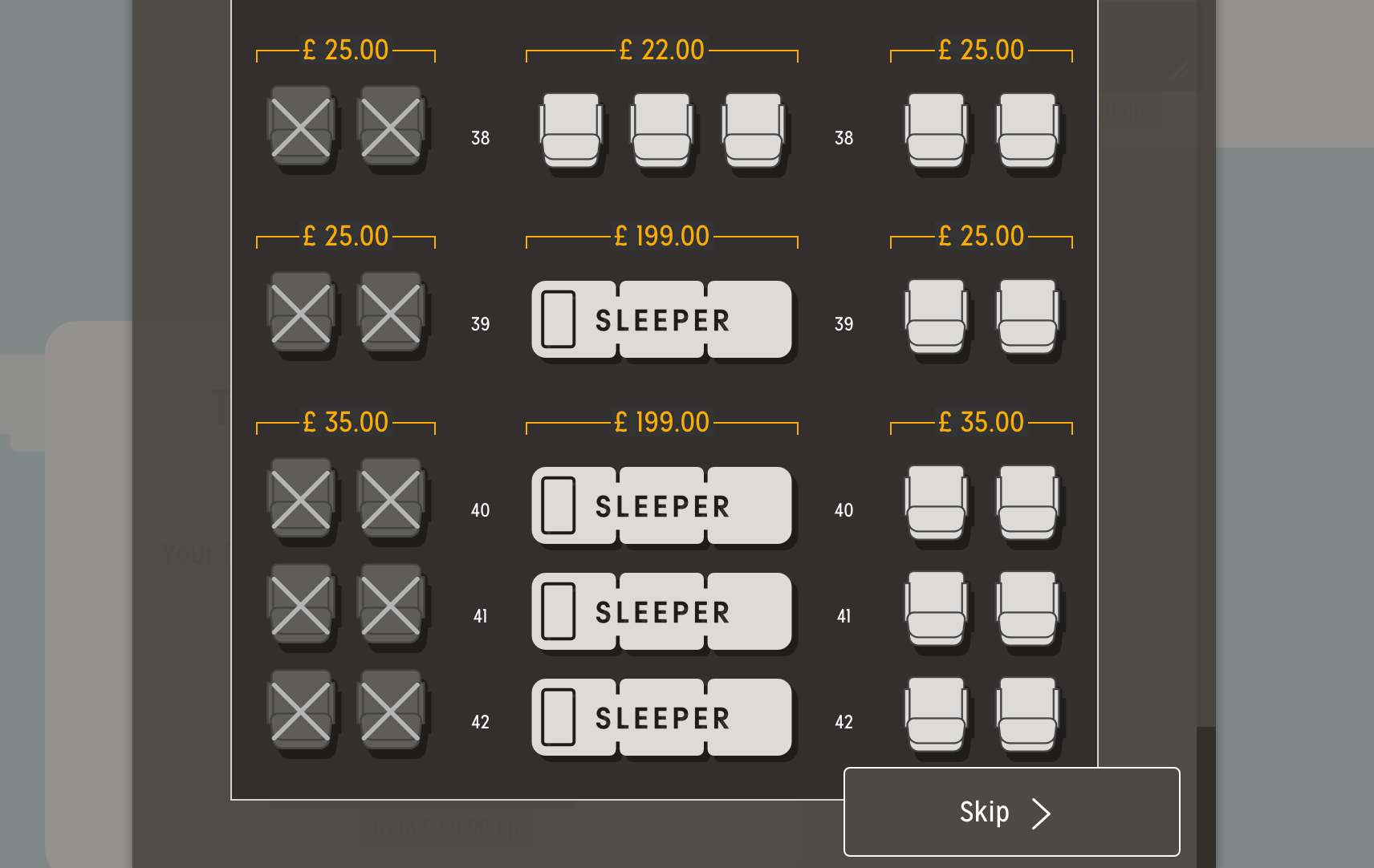This screenshot has width=1374, height=868.
Task: Choose the right-side outer seat in row 42
Action: click(1027, 715)
